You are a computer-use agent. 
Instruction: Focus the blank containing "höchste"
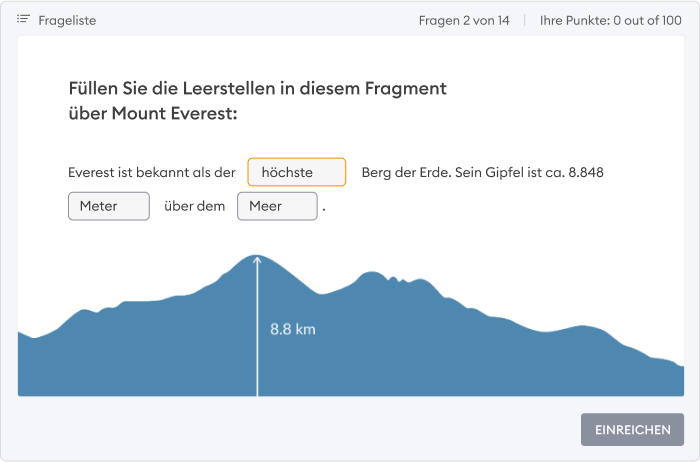click(297, 172)
